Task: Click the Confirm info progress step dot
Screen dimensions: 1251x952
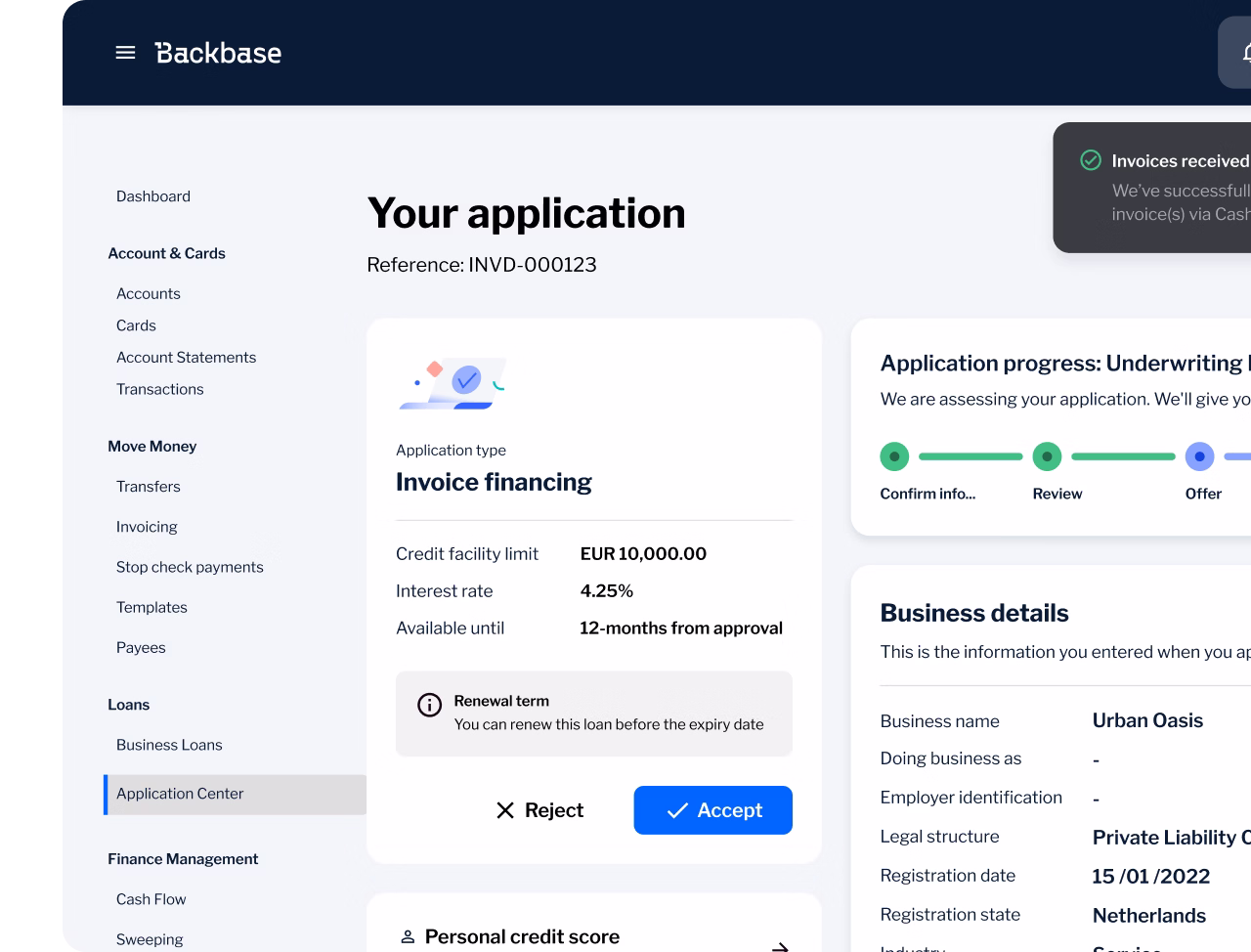Action: click(x=894, y=456)
